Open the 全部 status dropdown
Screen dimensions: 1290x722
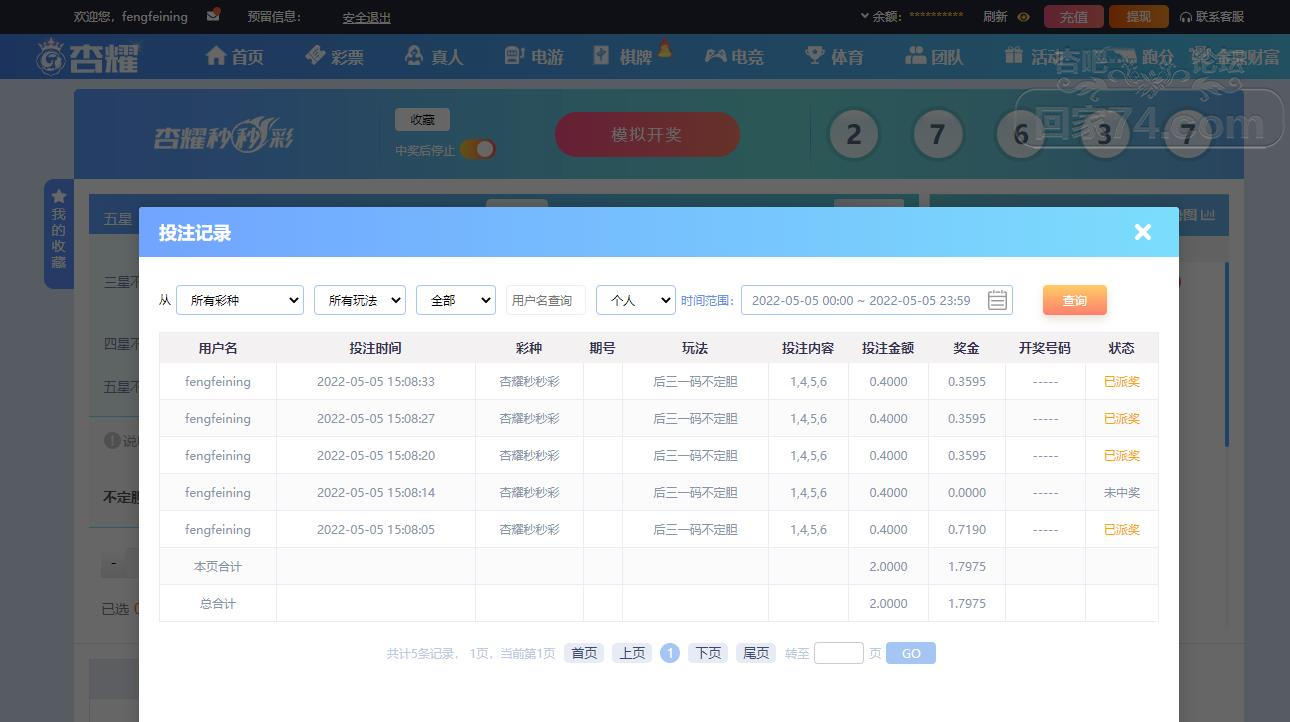click(456, 300)
